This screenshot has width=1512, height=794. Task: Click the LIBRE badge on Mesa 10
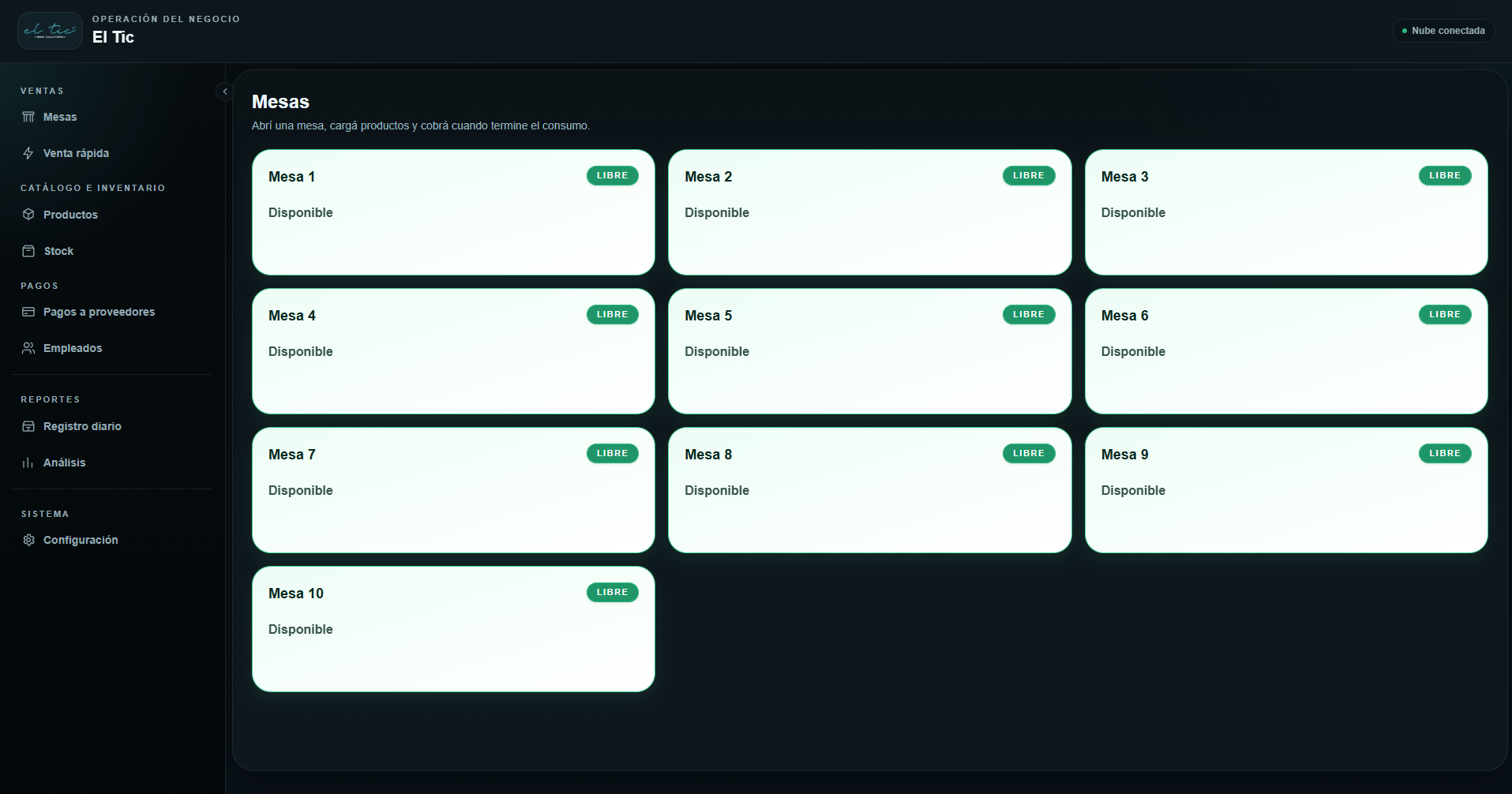(612, 592)
